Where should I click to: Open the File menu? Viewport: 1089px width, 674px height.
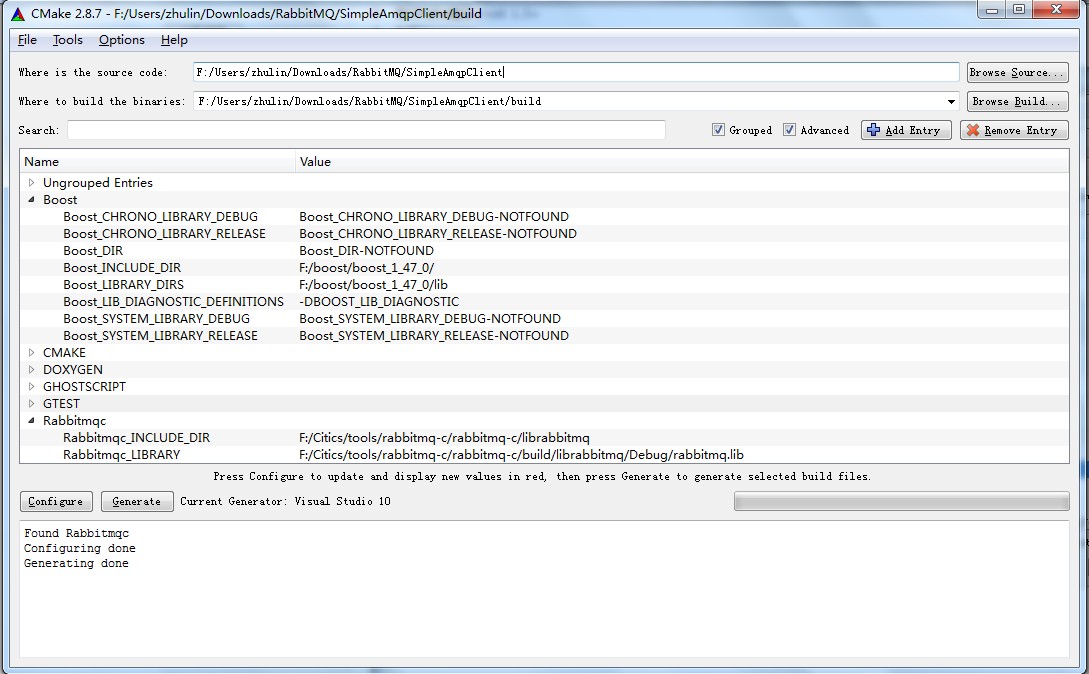pos(27,40)
